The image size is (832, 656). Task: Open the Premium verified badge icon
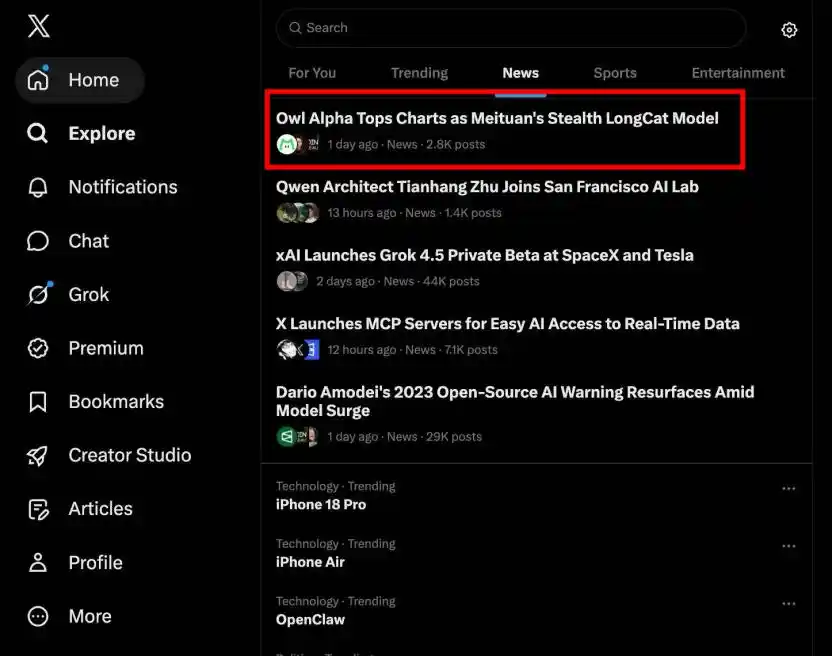[x=38, y=348]
